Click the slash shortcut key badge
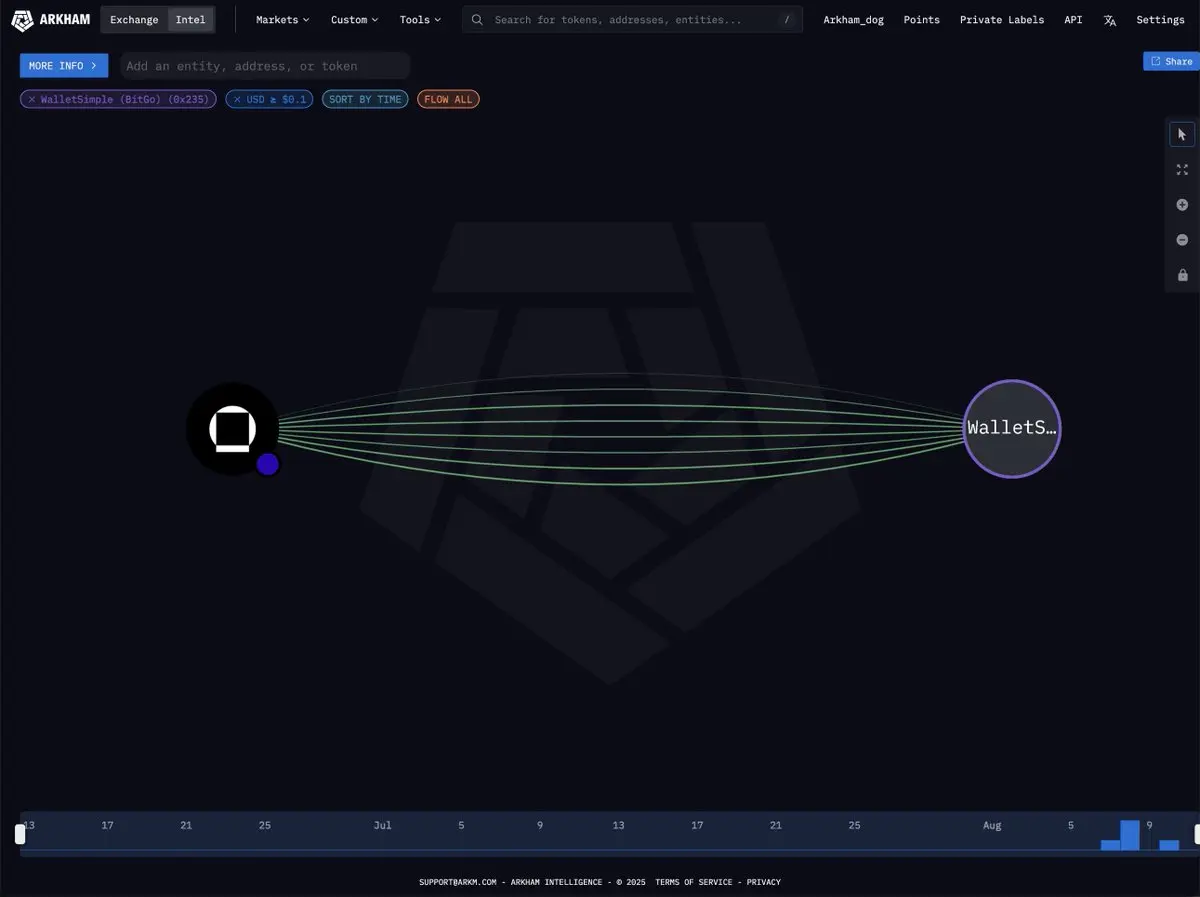1200x897 pixels. click(787, 20)
